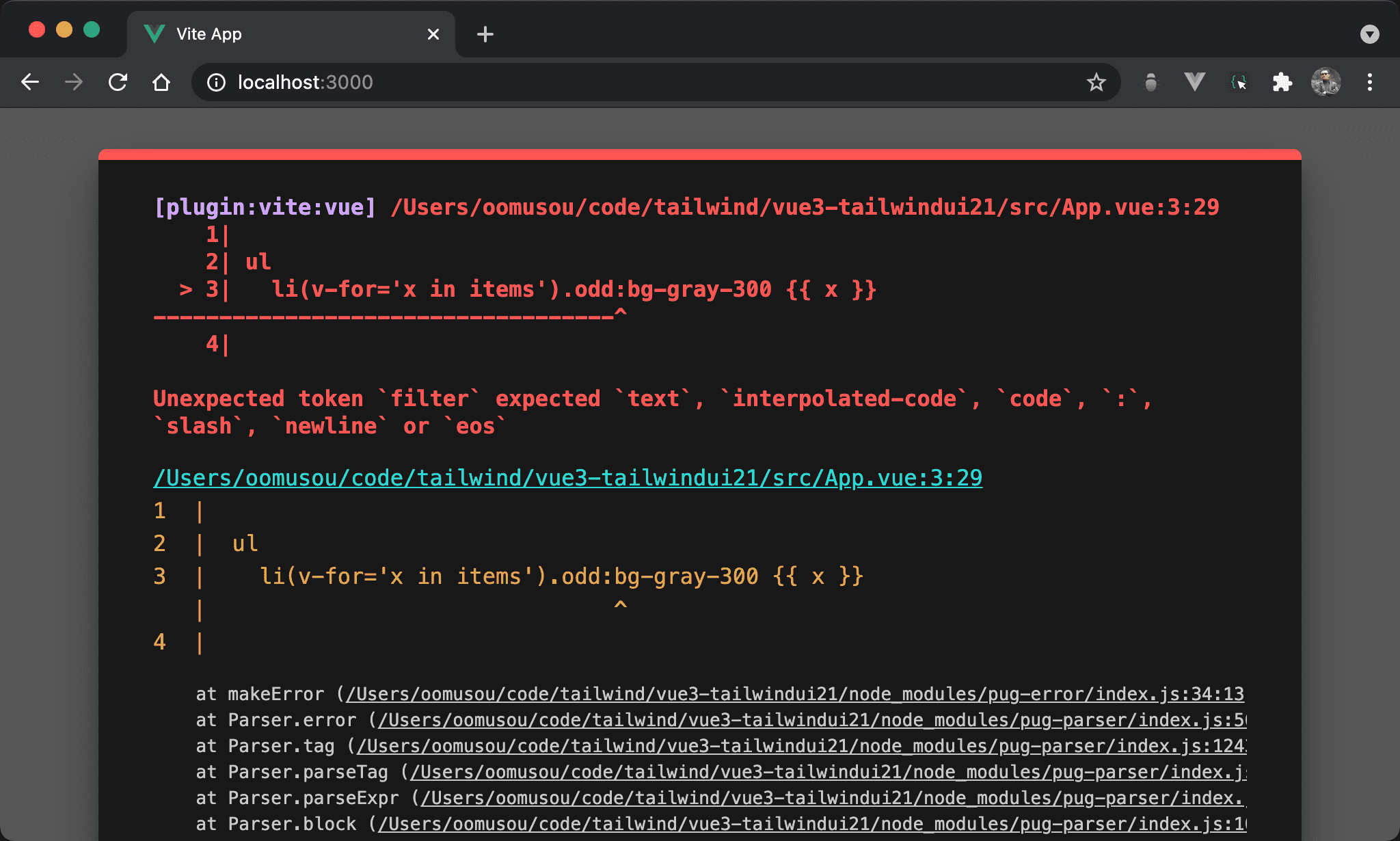Open a new tab with the plus button
This screenshot has height=841, width=1400.
(485, 34)
